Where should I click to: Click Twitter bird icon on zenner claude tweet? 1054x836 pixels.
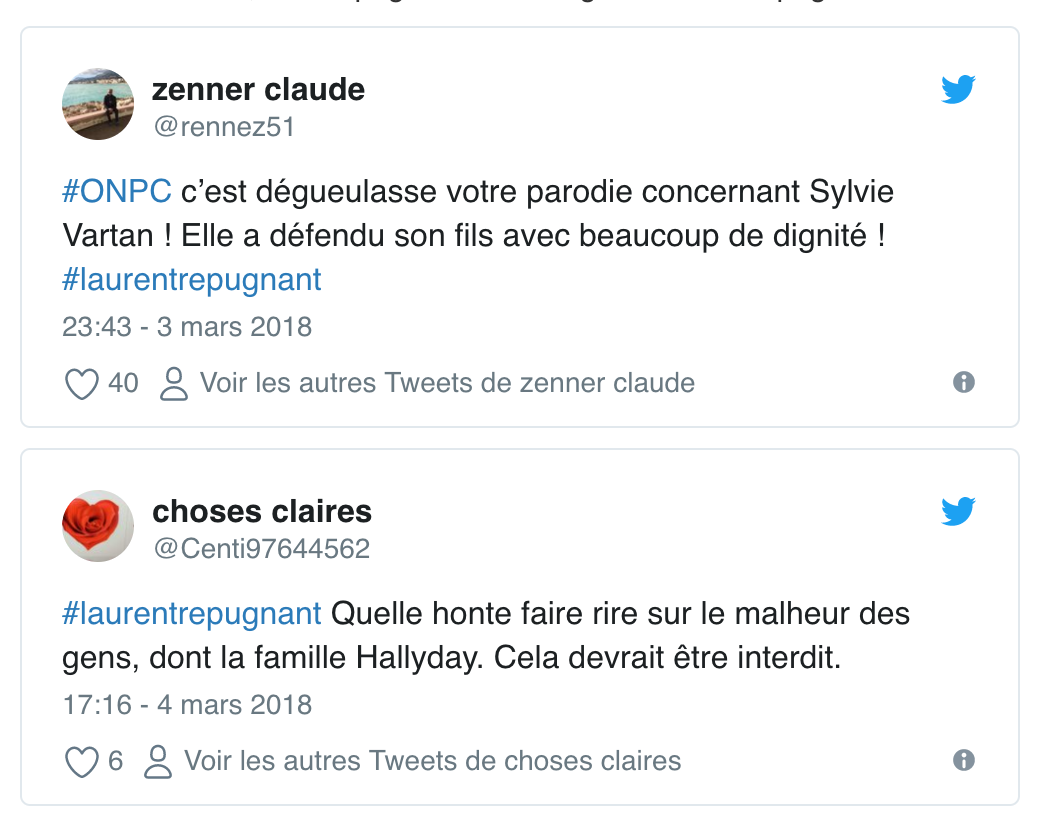coord(958,90)
